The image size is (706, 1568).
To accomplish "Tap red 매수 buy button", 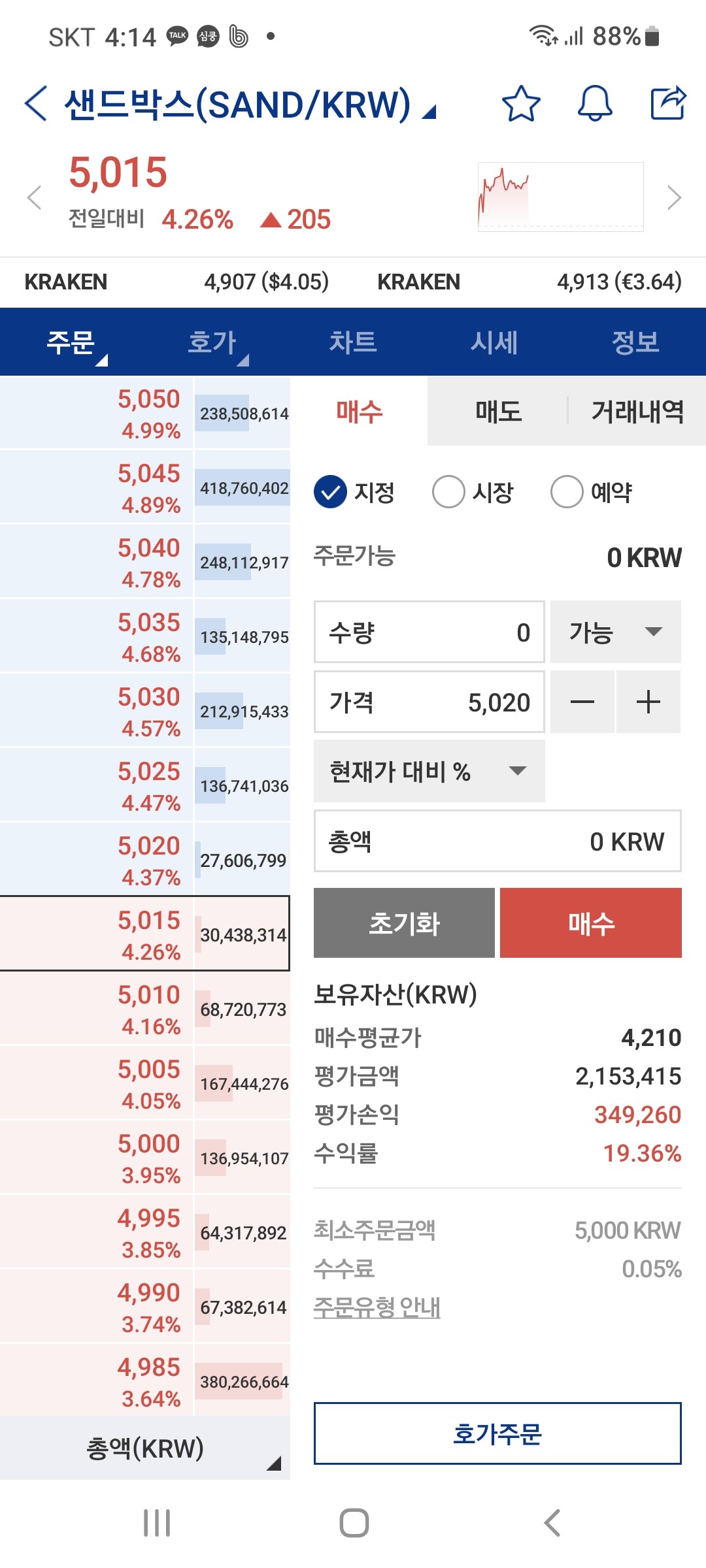I will pos(591,923).
